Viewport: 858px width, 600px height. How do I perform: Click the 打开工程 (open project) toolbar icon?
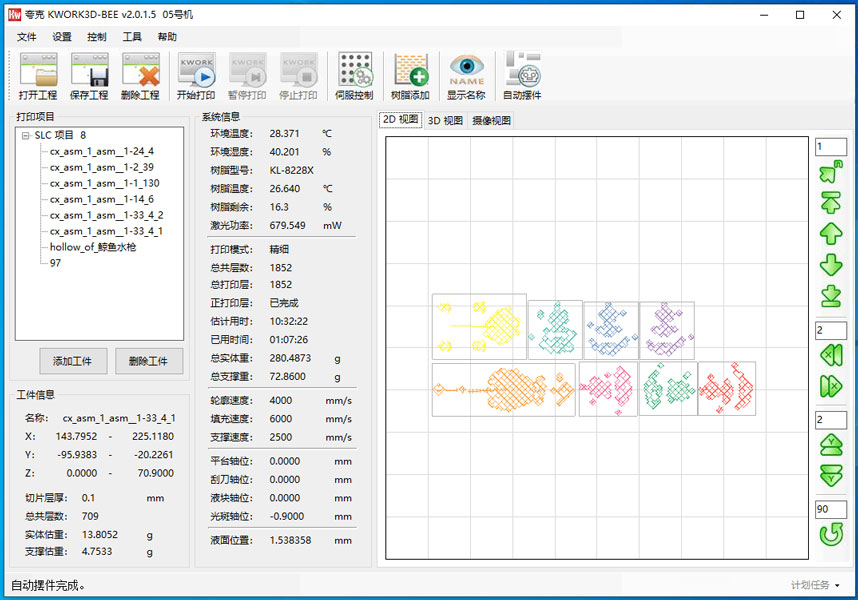[x=38, y=77]
